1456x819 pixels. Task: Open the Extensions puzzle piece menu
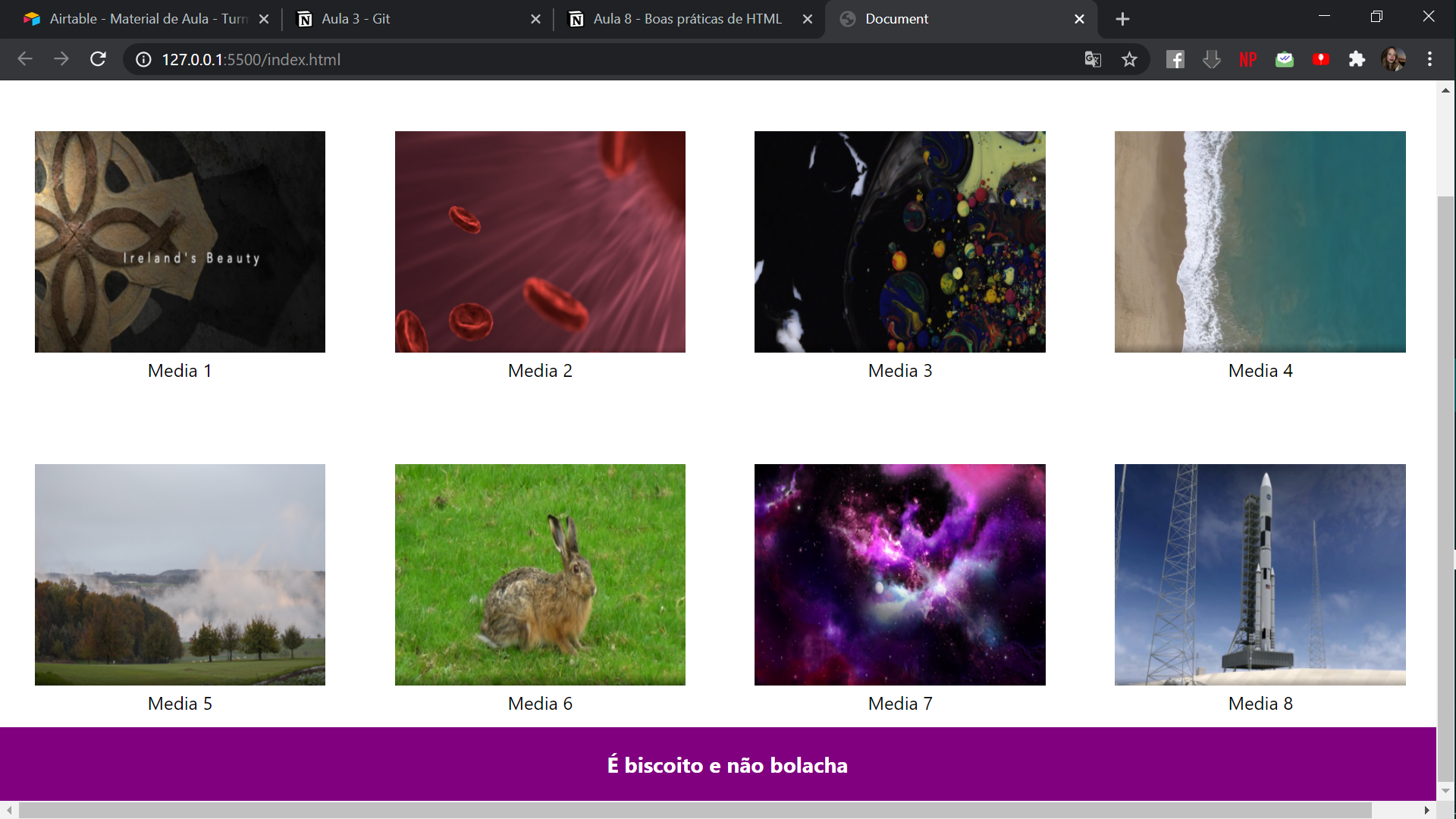[x=1357, y=59]
